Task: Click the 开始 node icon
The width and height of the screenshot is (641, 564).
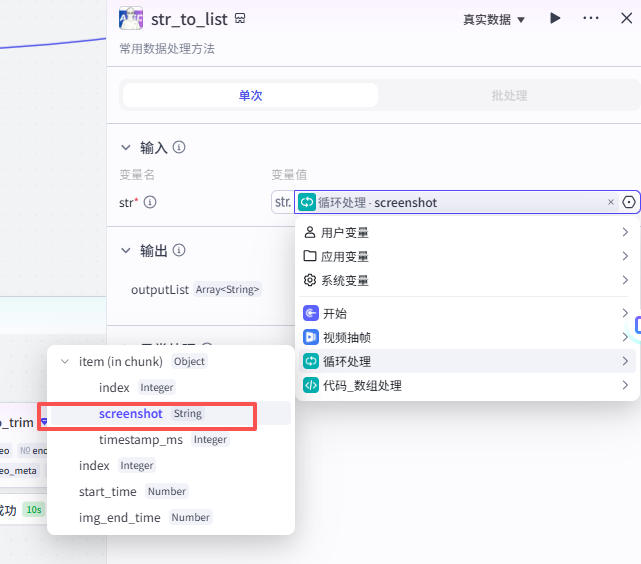Action: (311, 313)
